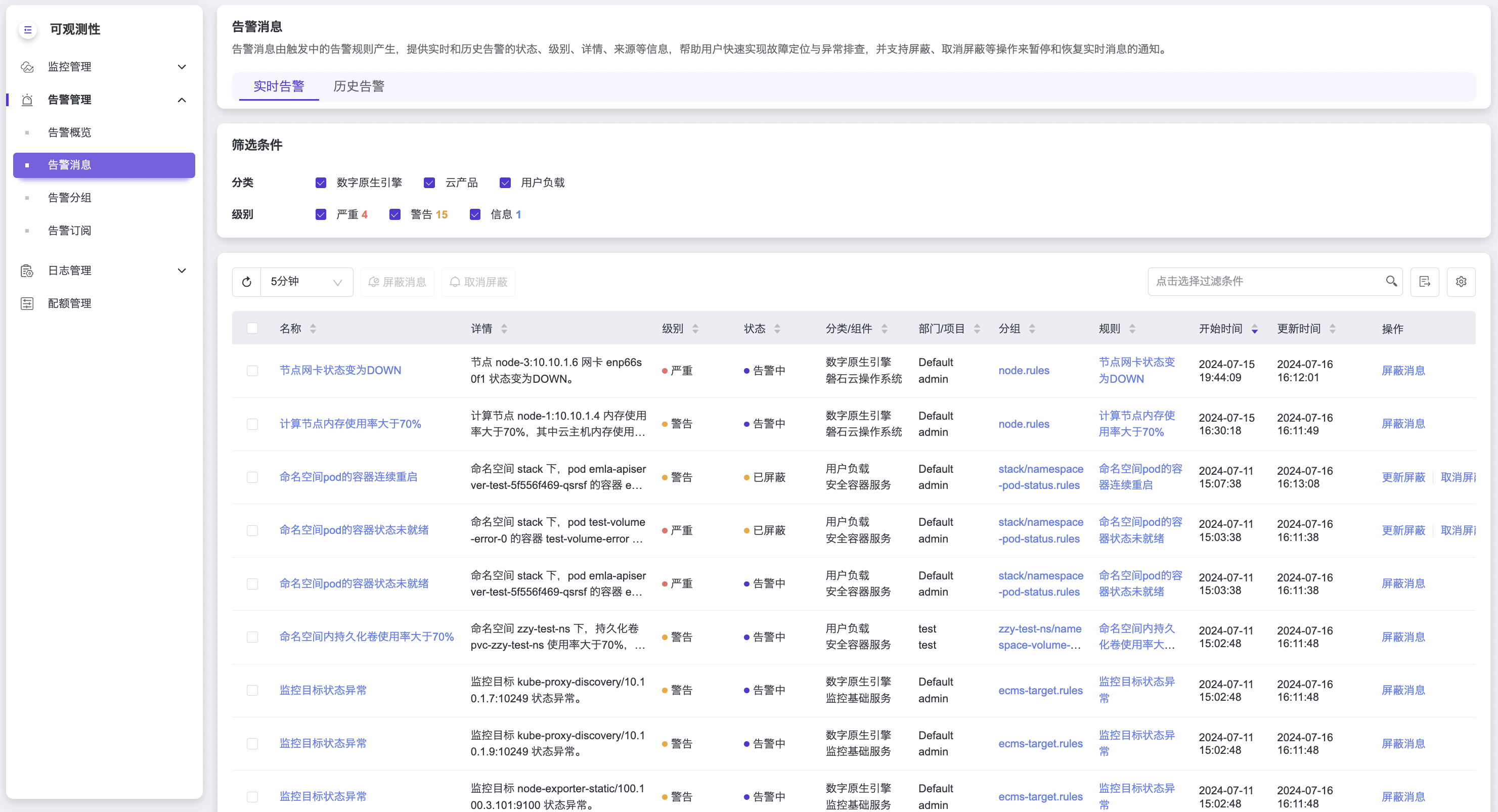Toggle the 严重 level checkbox
The image size is (1498, 812).
tap(321, 215)
